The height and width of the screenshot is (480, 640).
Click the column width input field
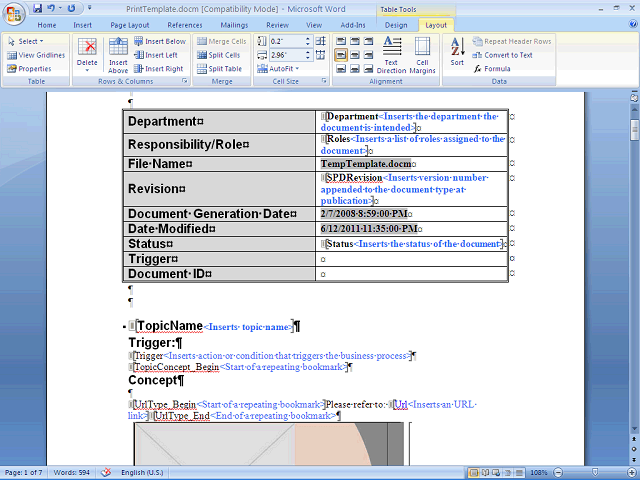click(287, 55)
